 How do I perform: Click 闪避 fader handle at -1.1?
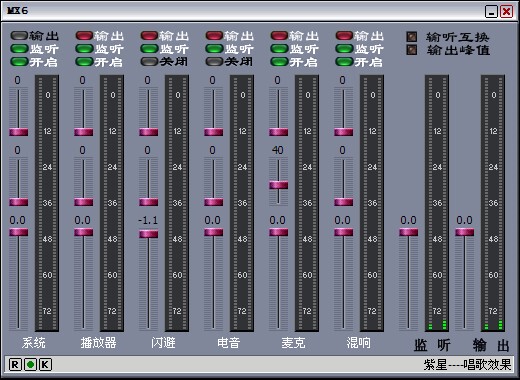[149, 234]
